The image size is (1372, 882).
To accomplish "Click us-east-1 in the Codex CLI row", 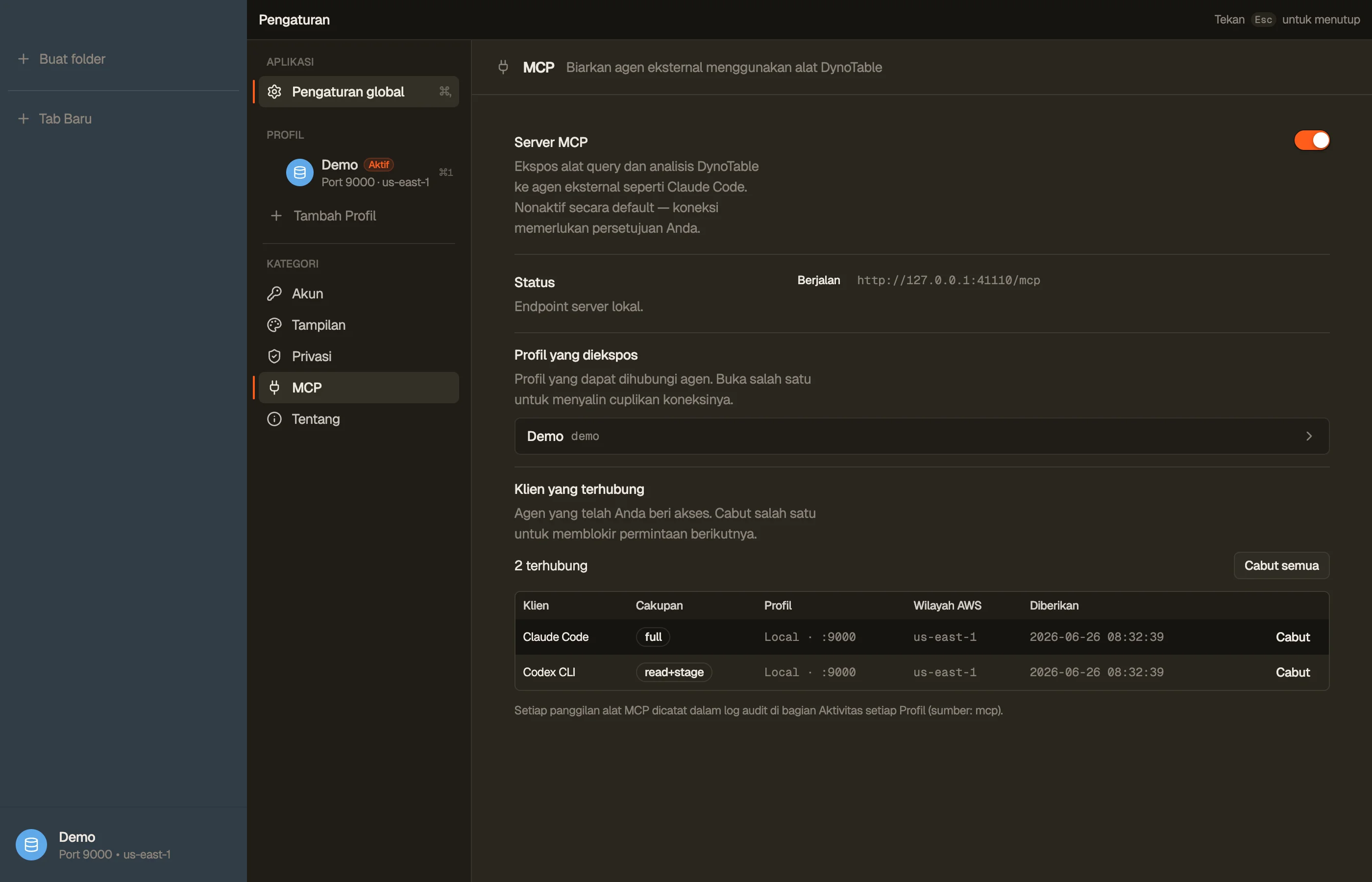I will point(945,672).
